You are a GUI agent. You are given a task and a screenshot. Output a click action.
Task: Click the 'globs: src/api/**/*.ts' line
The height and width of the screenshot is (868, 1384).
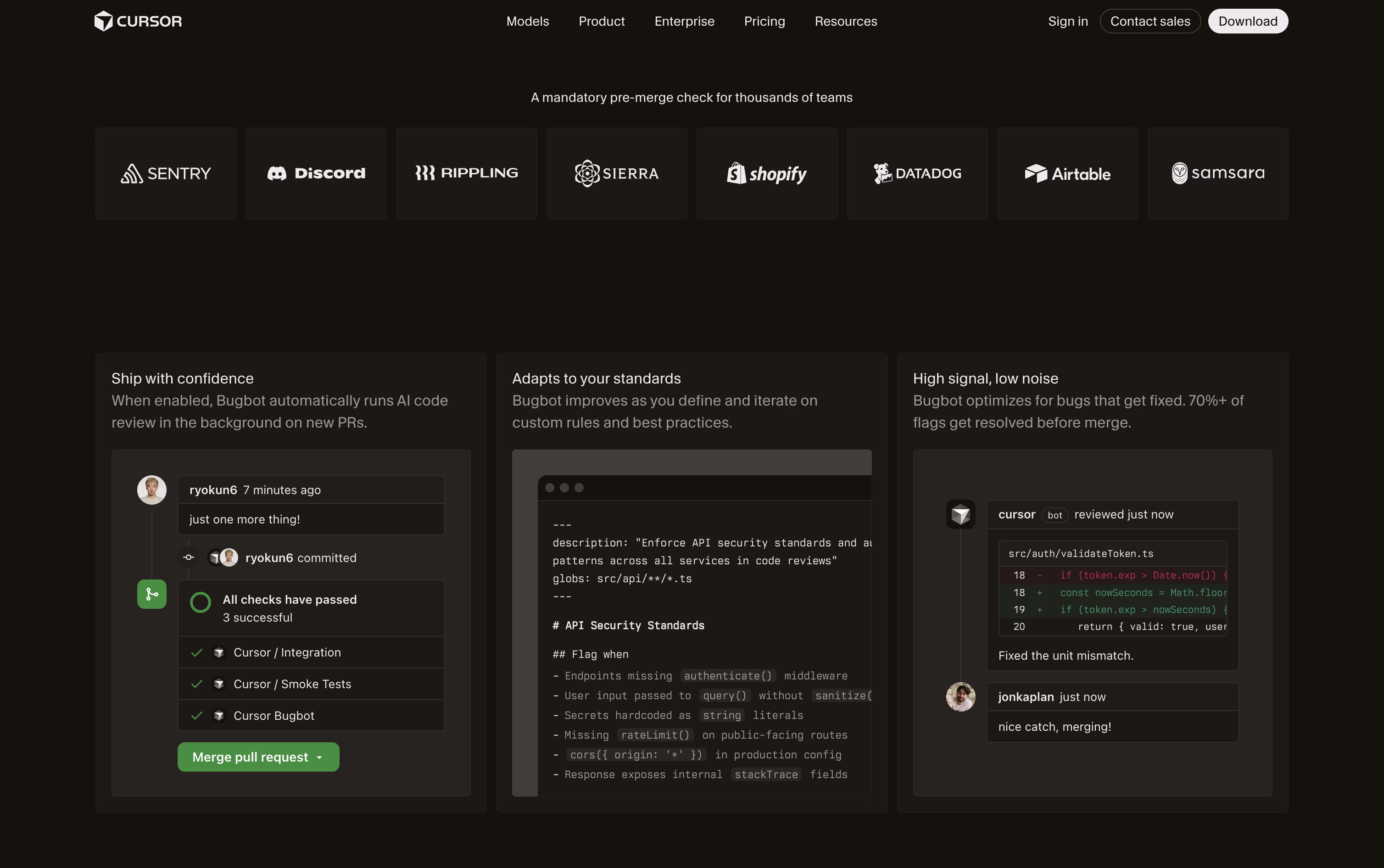pos(622,579)
